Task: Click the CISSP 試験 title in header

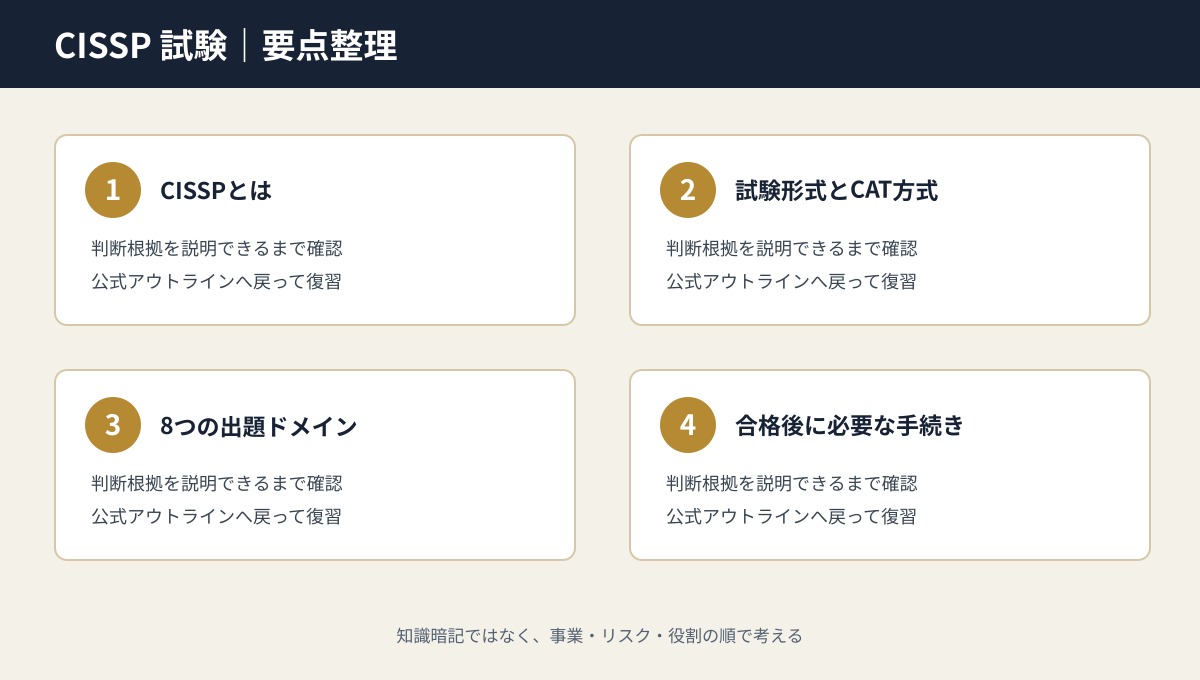Action: [141, 45]
